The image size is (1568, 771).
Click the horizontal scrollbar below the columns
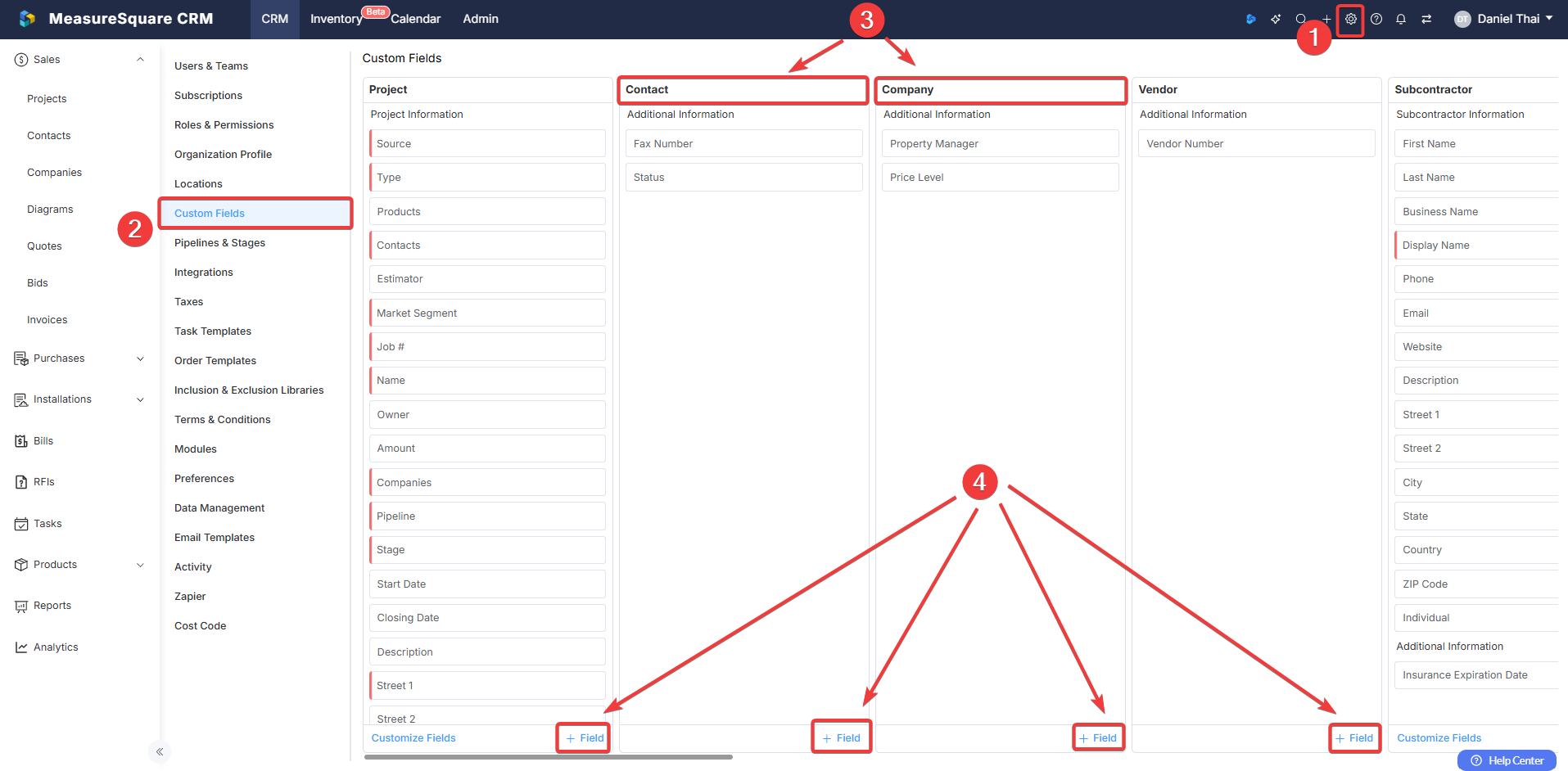pos(549,757)
